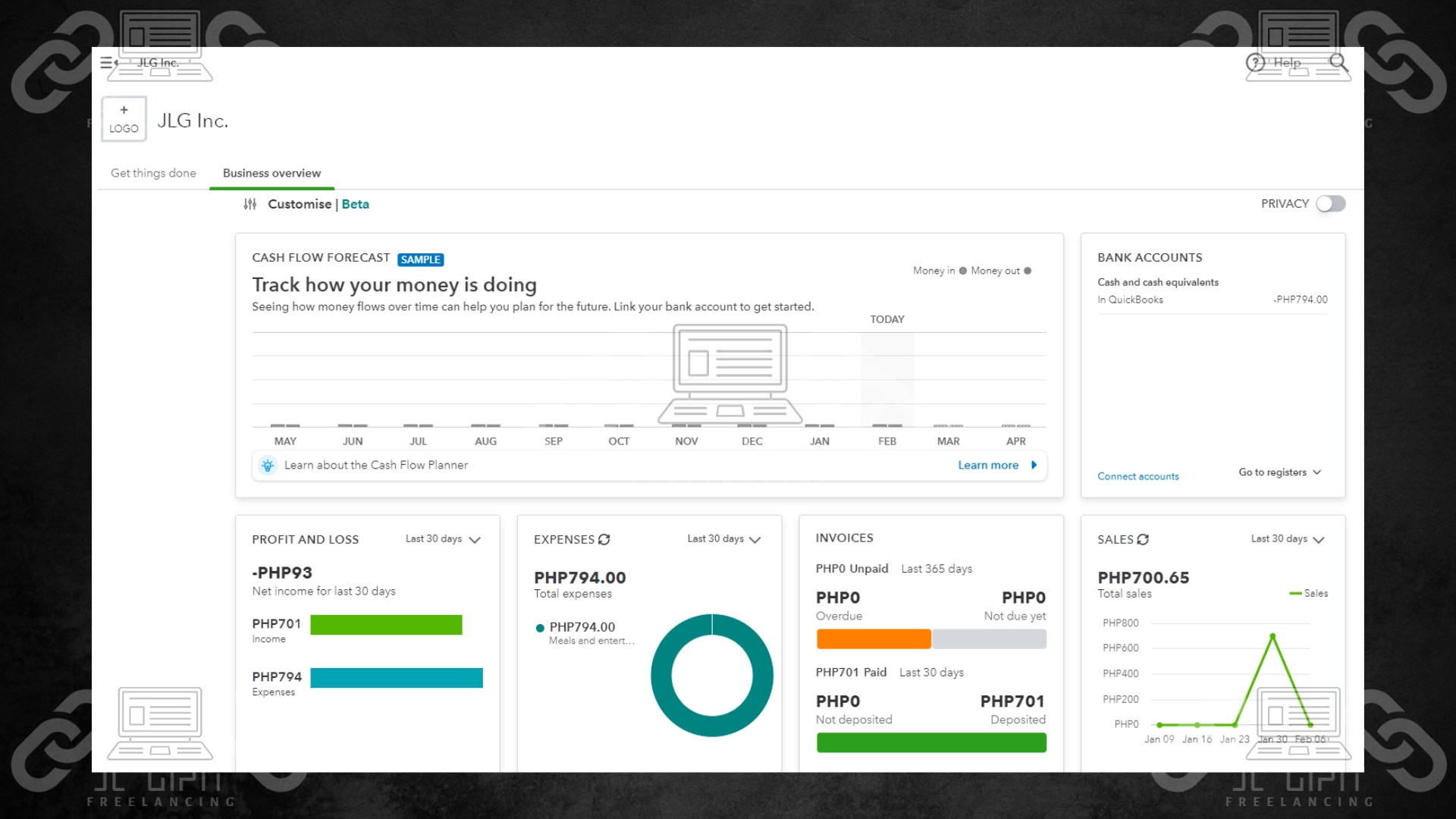1456x819 pixels.
Task: Click the SAMPLE badge
Action: click(x=421, y=259)
